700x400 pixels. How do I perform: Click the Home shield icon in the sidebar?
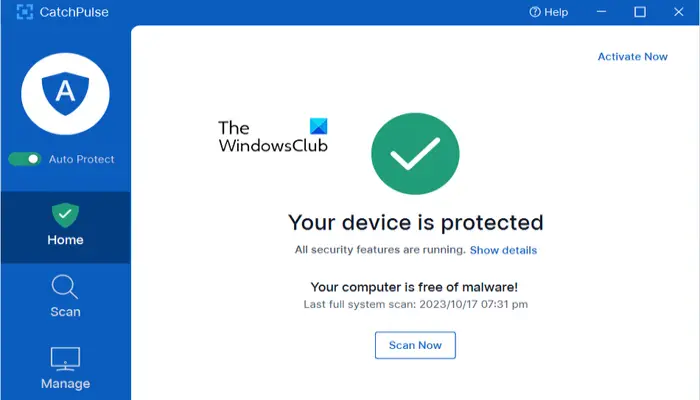(x=65, y=214)
